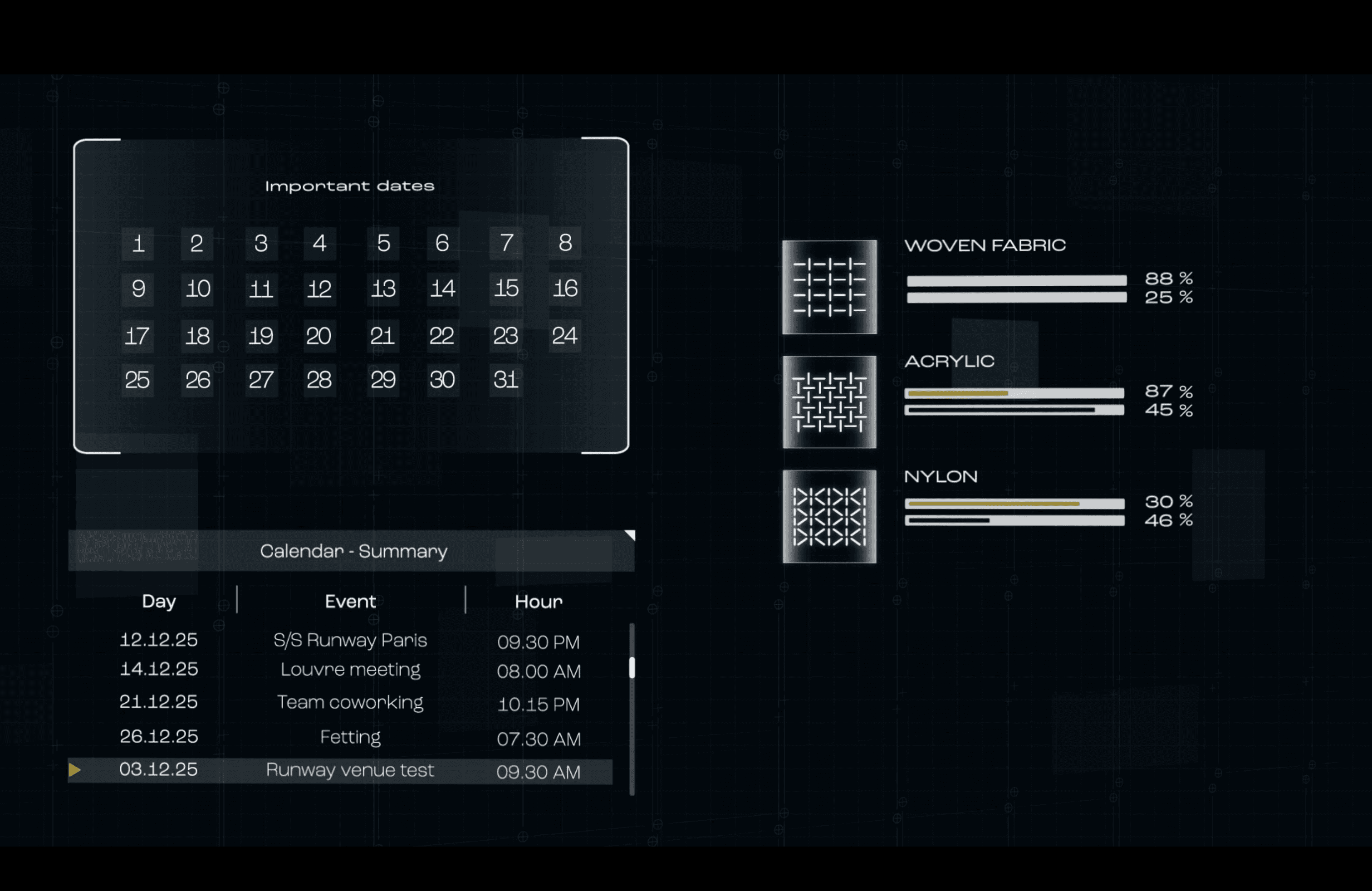Screen dimensions: 1372x891
Task: Click the summary list scrollbar thumb
Action: tap(632, 667)
